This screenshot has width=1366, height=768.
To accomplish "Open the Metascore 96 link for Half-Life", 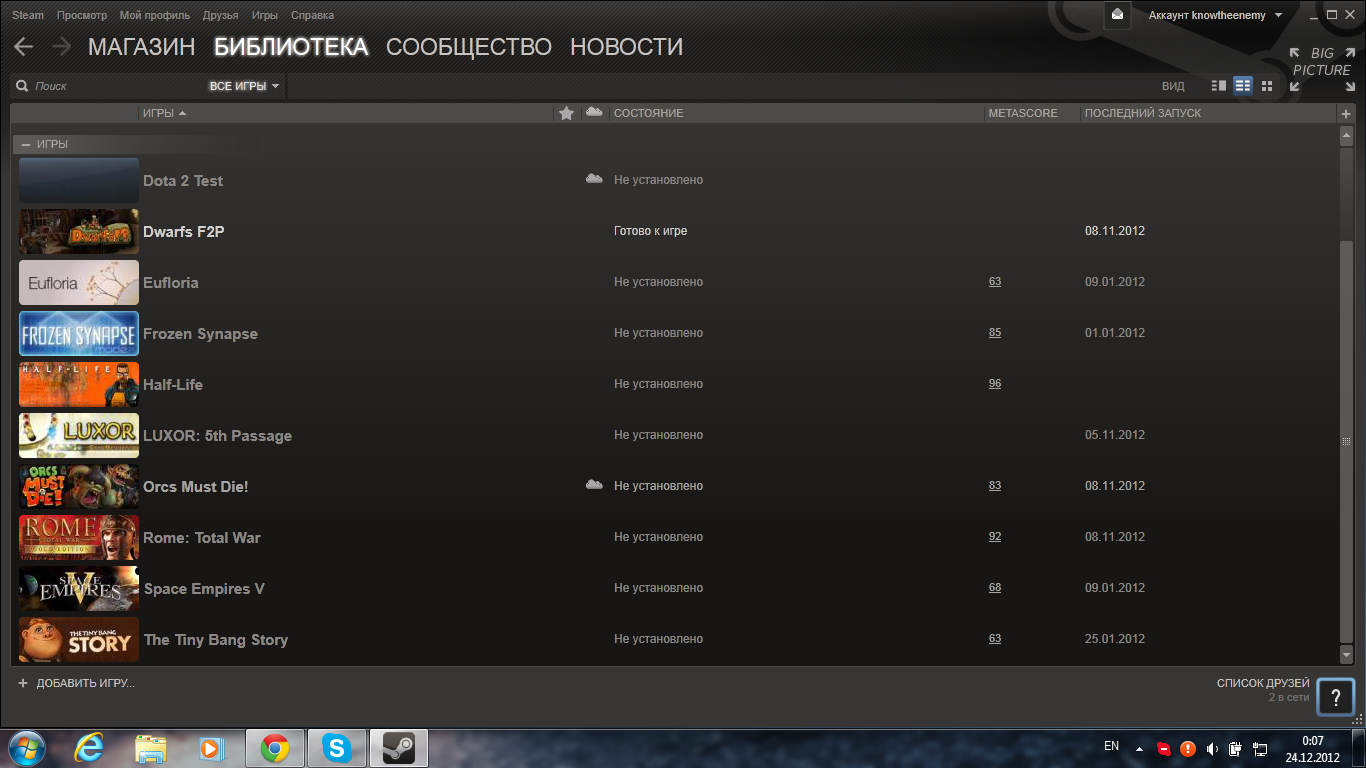I will 995,384.
